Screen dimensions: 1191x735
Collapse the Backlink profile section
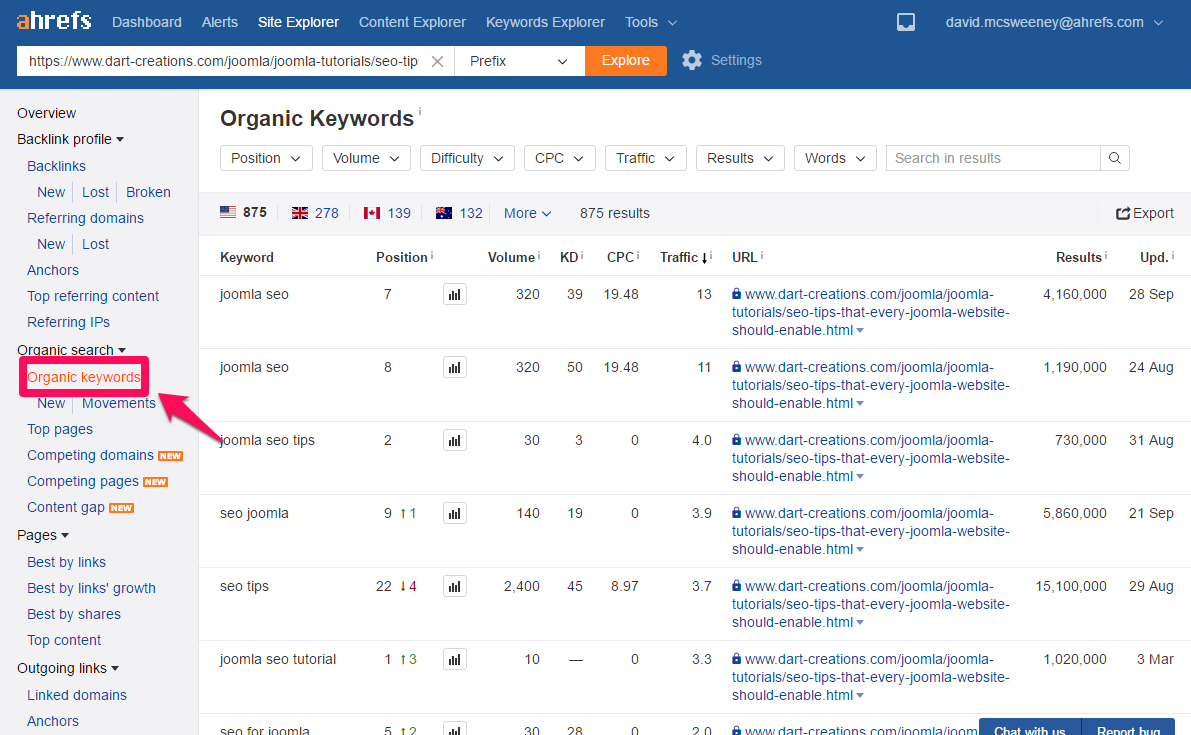[x=71, y=139]
